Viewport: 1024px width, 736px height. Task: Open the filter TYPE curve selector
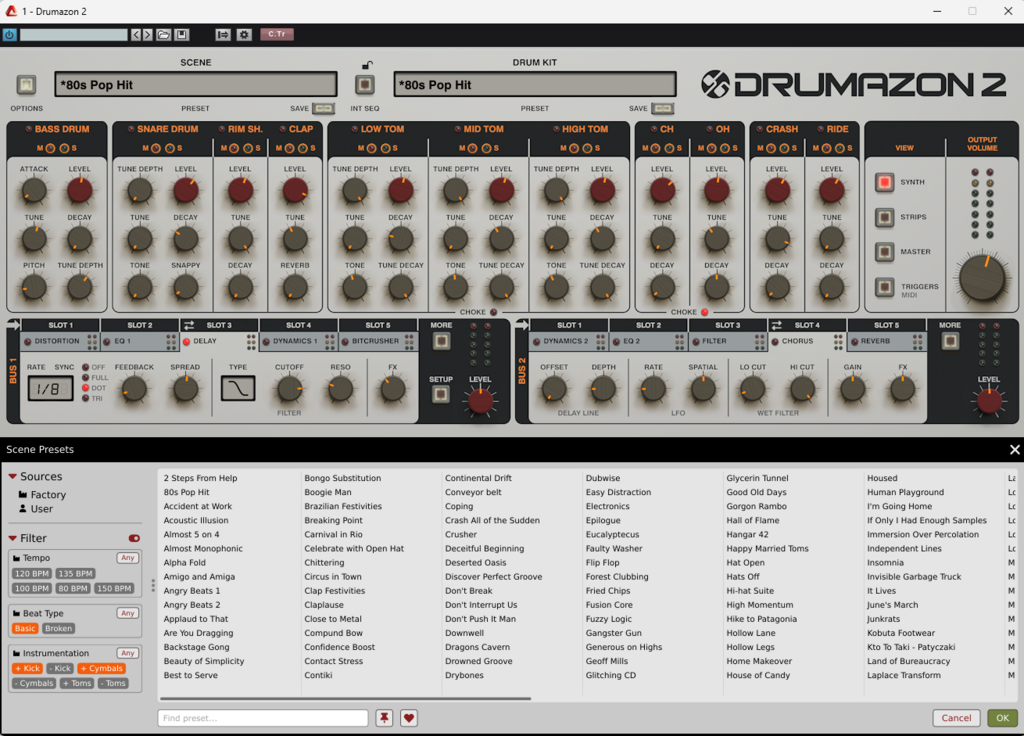[x=238, y=389]
